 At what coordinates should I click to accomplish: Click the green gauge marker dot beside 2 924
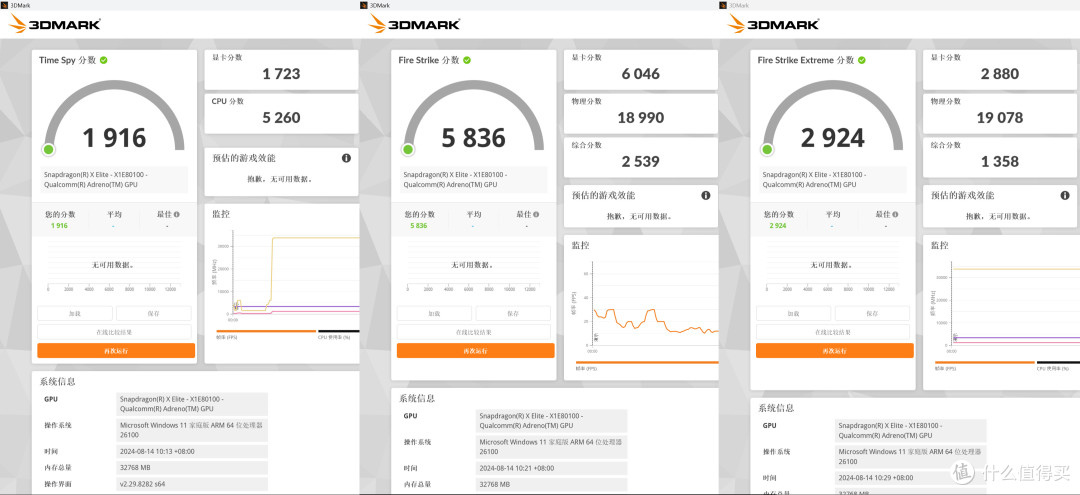point(767,149)
